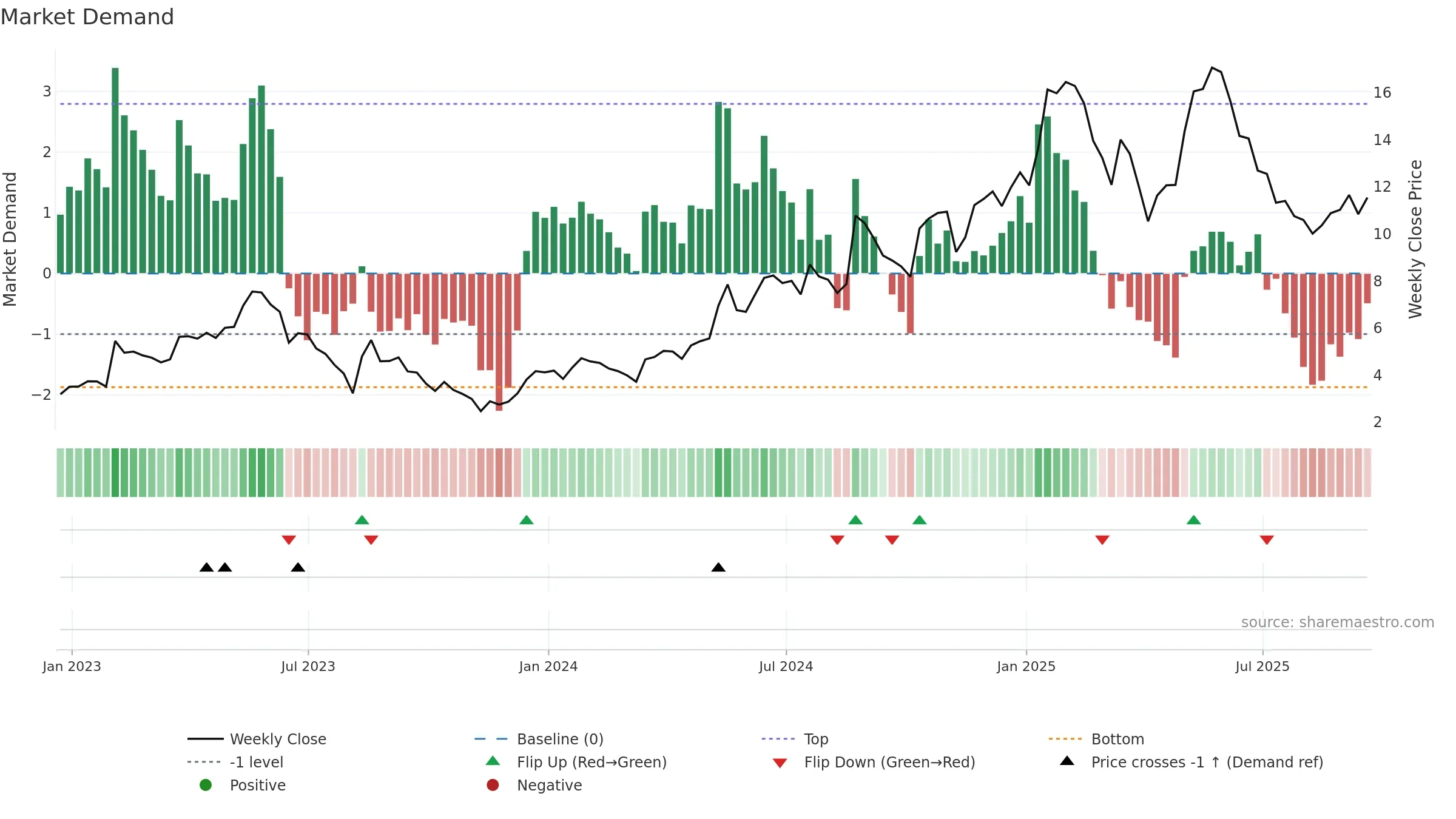Click the Market Demand chart title

tap(87, 17)
